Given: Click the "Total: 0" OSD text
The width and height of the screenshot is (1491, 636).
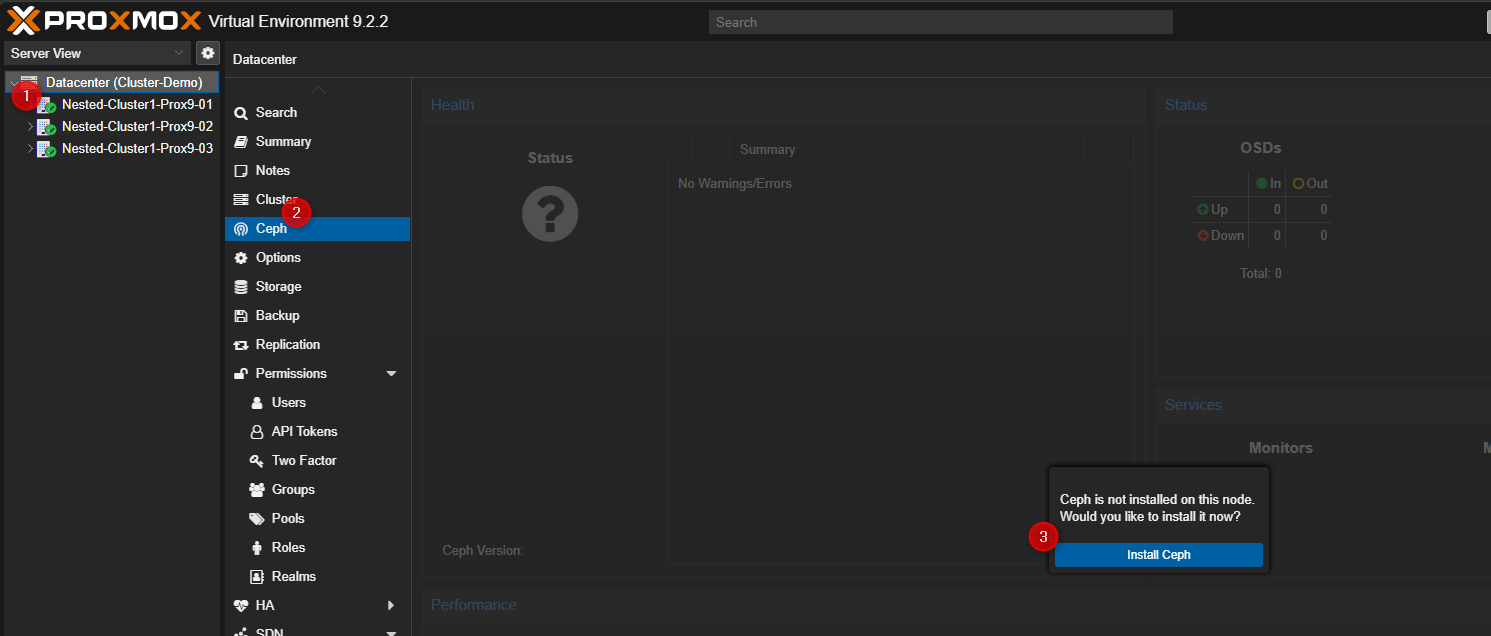Looking at the screenshot, I should pos(1260,273).
